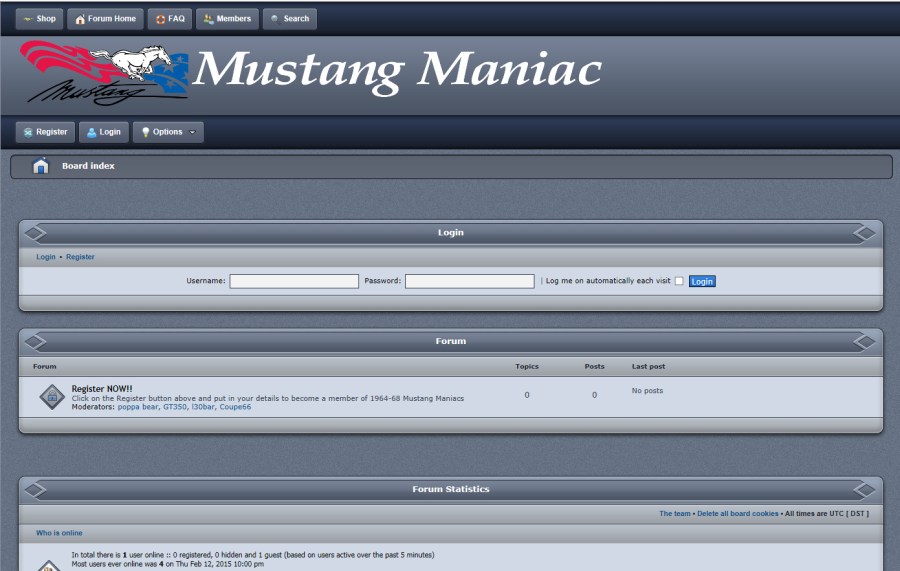Enable log me on automatically checkbox

click(x=679, y=281)
